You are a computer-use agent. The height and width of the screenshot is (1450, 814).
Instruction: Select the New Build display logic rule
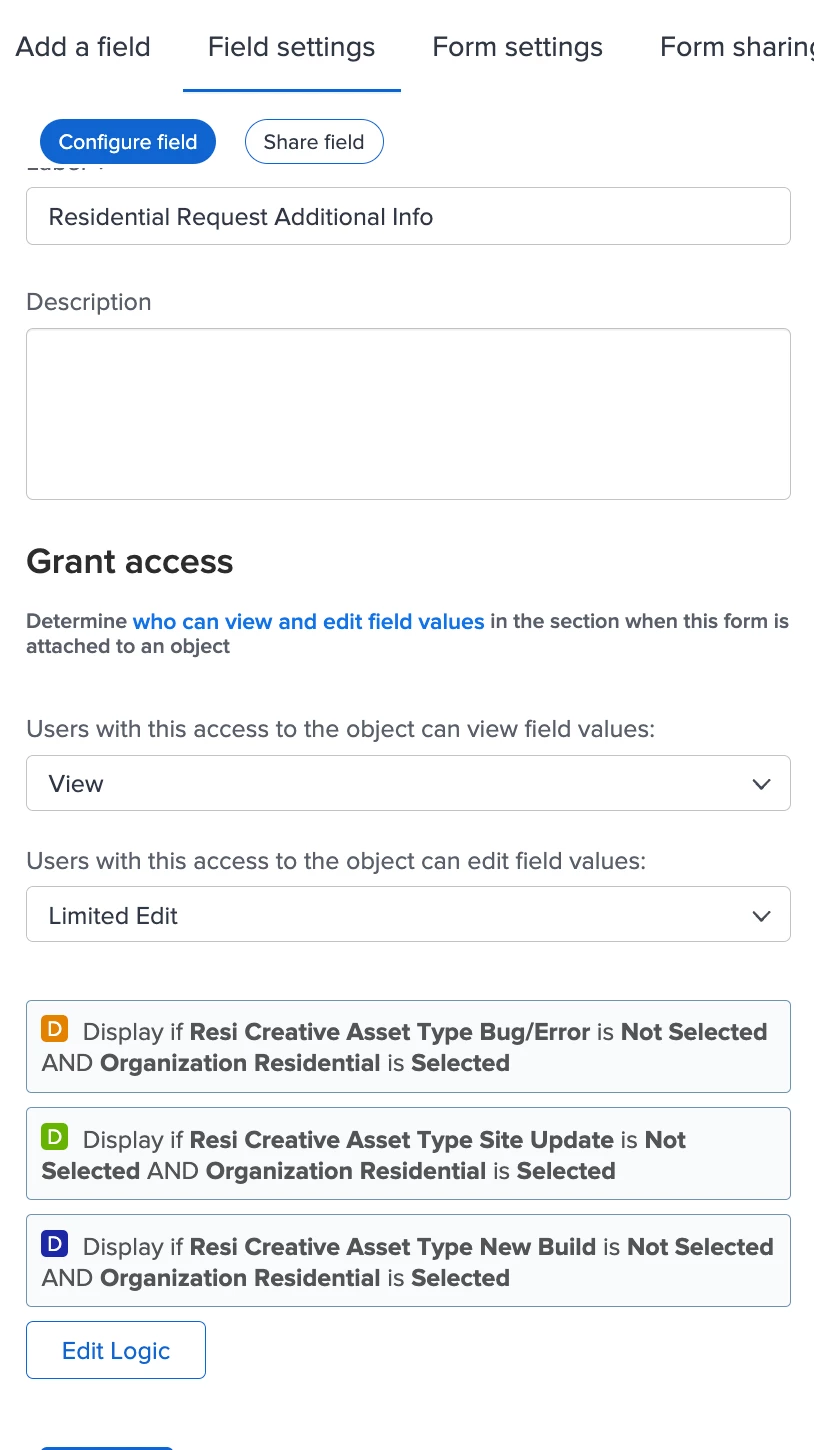tap(407, 1261)
